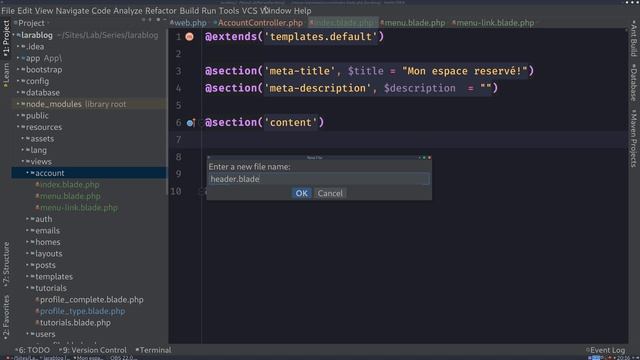Viewport: 640px width, 360px height.
Task: Collapse the resources folder
Action: coord(18,127)
